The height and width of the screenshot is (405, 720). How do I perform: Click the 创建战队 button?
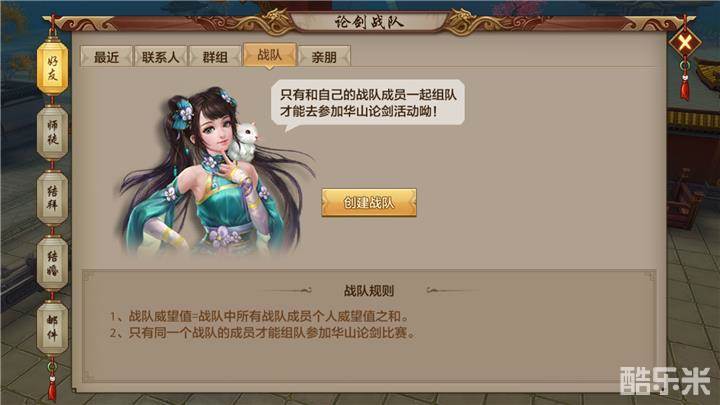pyautogui.click(x=369, y=202)
